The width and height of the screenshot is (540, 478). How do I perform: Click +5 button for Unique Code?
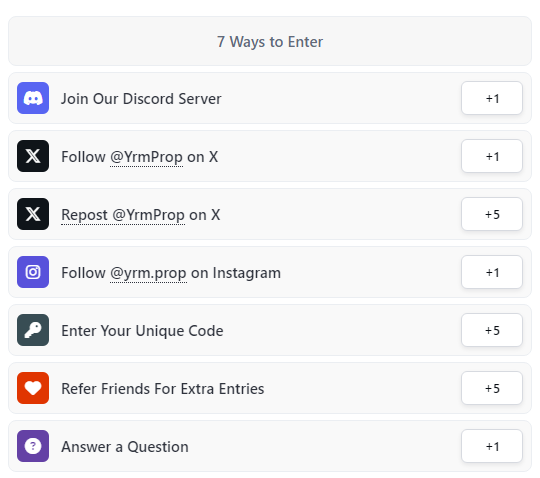point(492,330)
